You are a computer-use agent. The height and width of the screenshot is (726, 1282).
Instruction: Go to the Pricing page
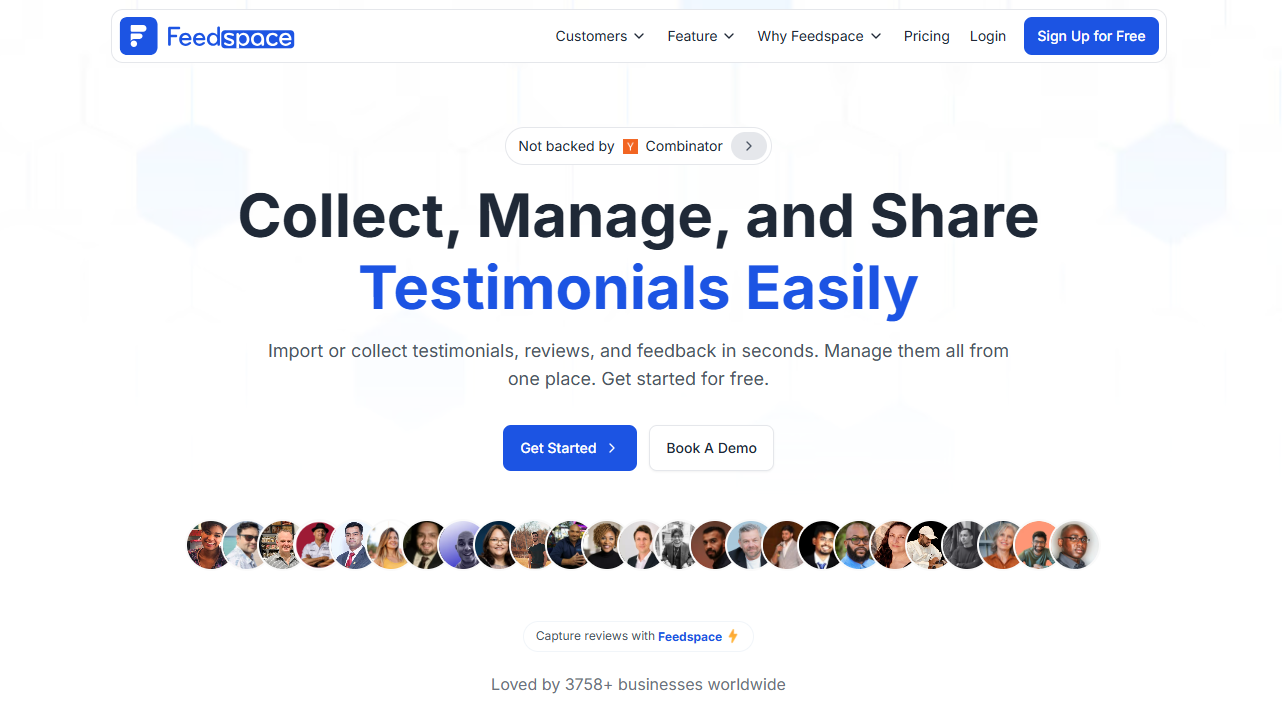click(x=926, y=36)
